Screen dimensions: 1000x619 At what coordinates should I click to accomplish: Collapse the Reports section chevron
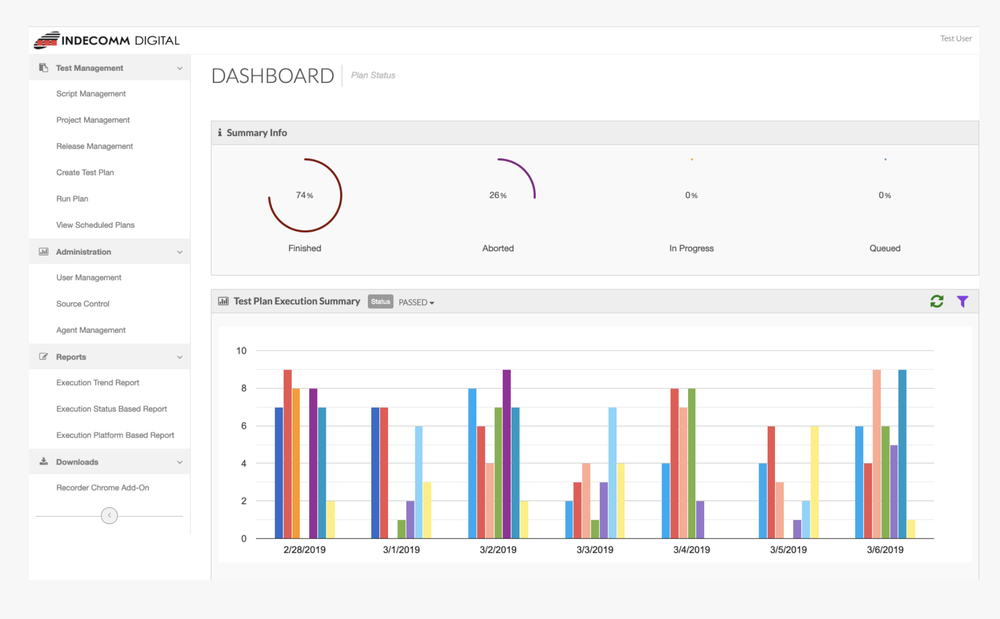pos(179,357)
